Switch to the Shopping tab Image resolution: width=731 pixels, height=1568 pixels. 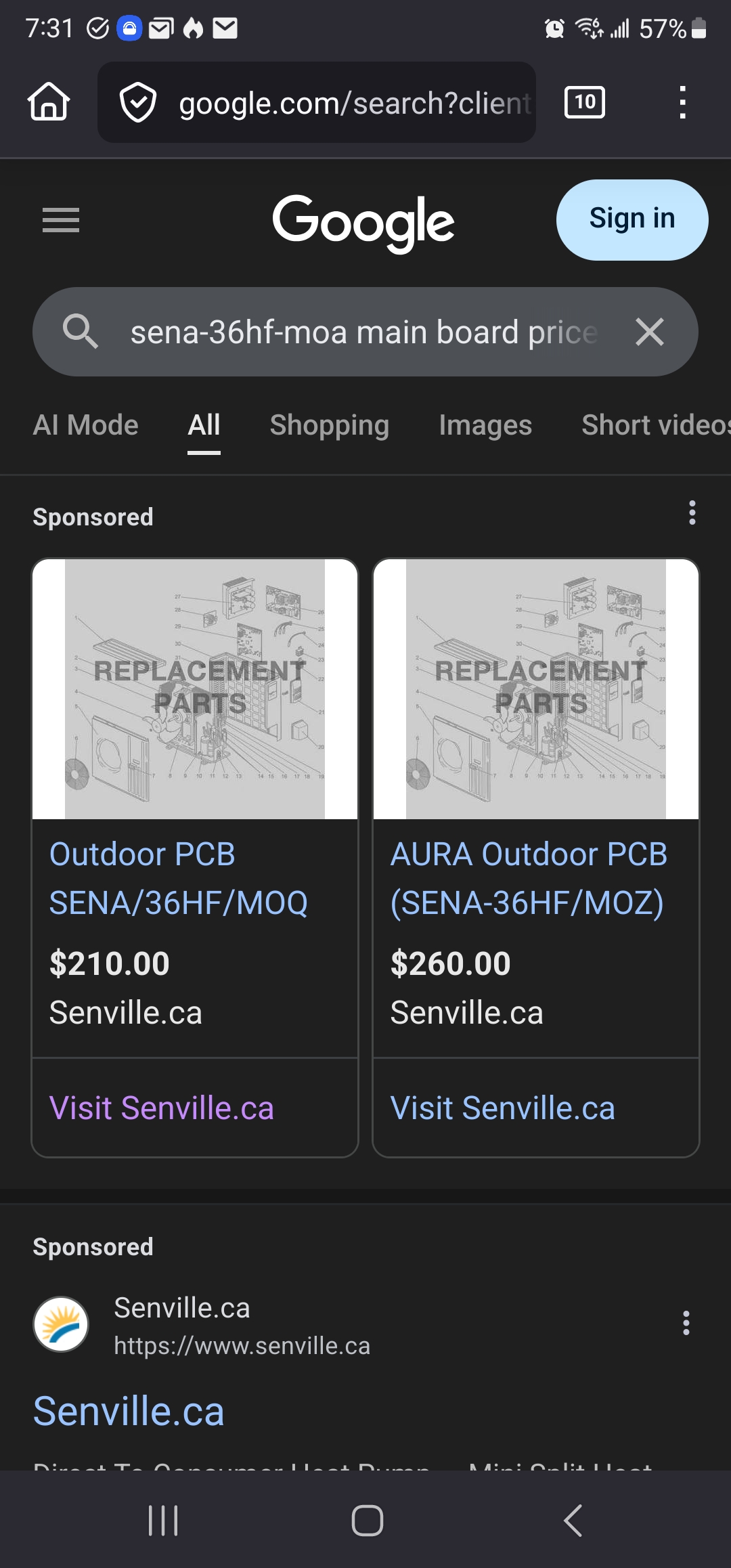[330, 425]
